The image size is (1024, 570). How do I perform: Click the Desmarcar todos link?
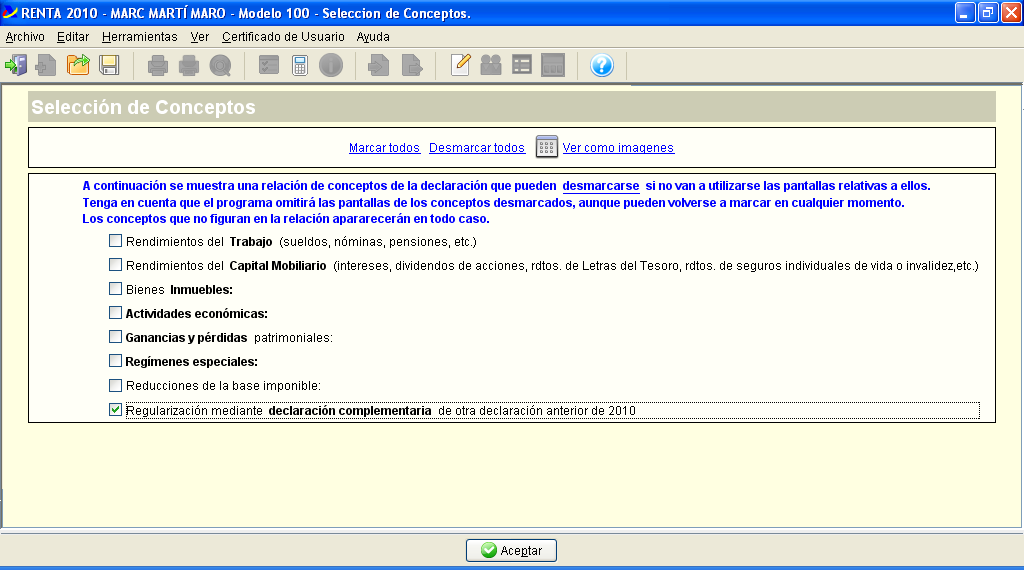(x=477, y=148)
